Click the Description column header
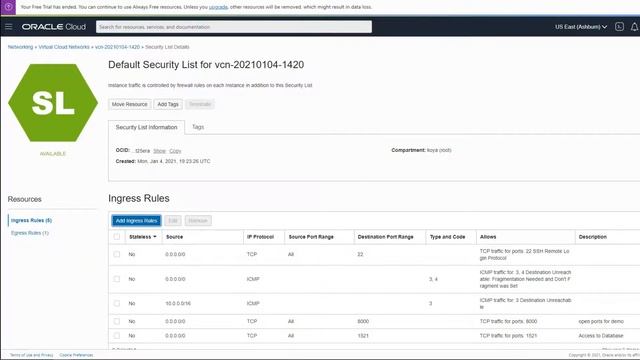Image resolution: width=640 pixels, height=360 pixels. [x=593, y=237]
